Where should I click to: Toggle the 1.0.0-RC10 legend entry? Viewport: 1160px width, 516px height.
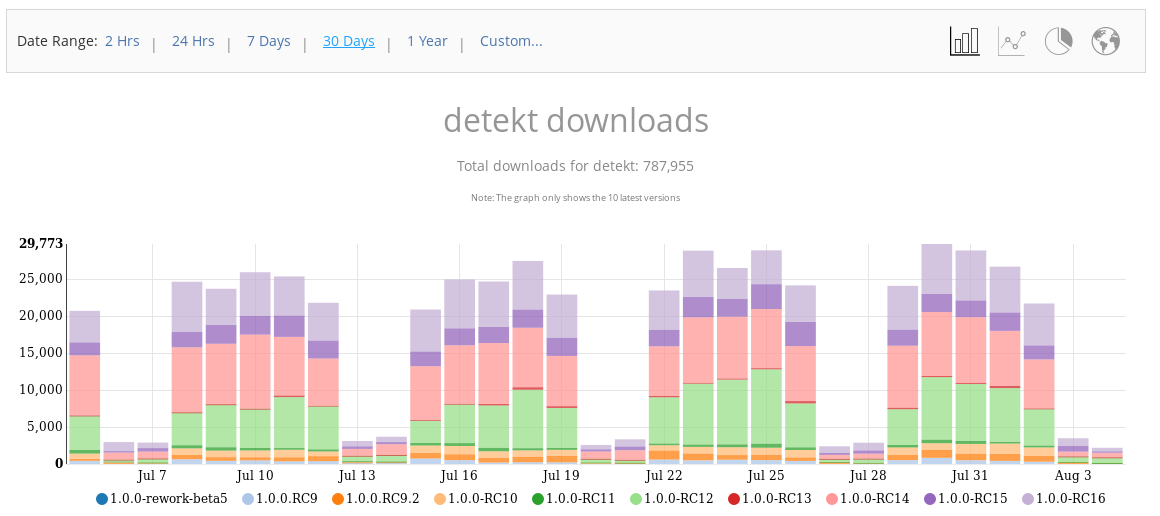(474, 498)
